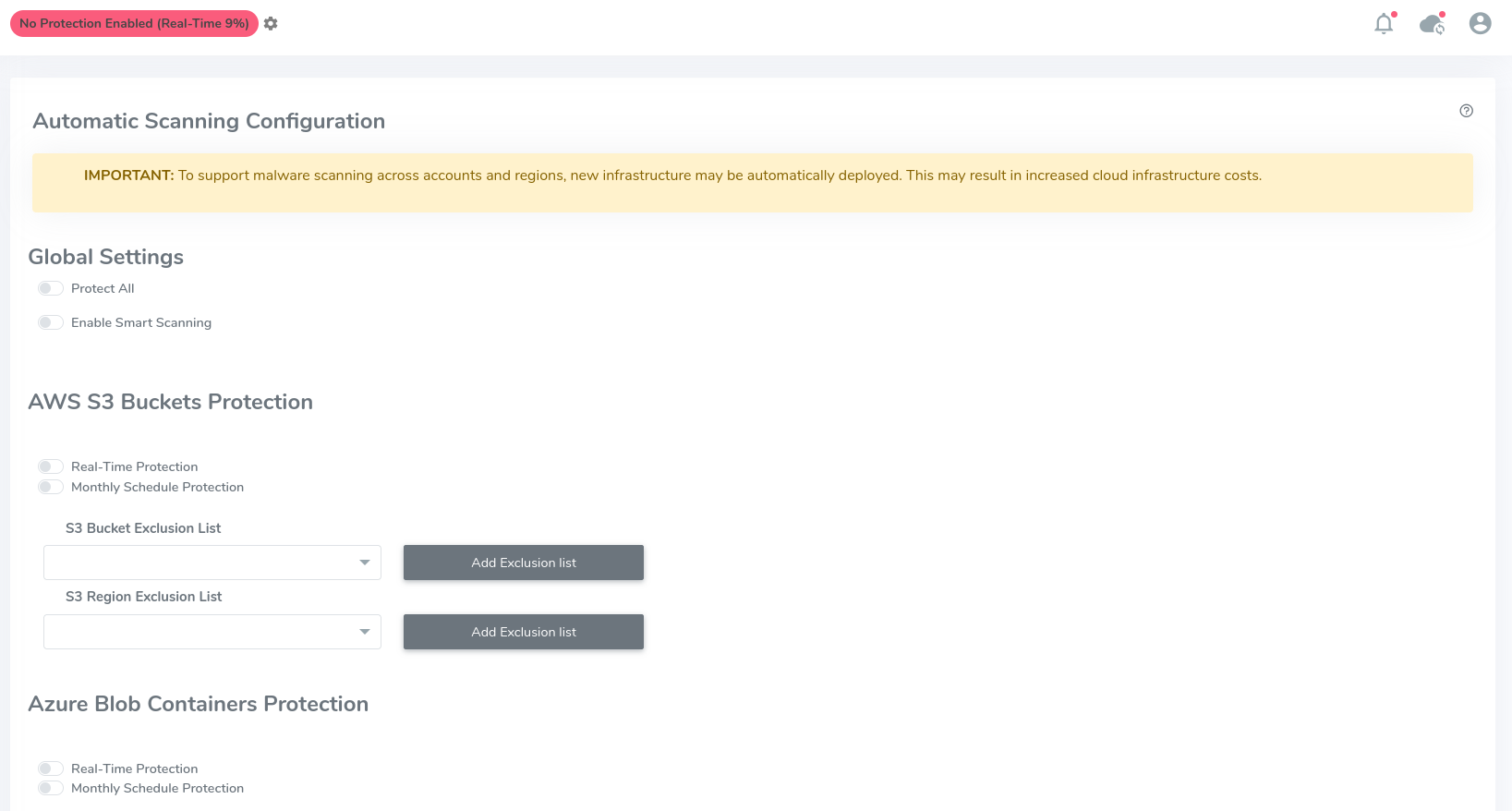The image size is (1512, 811).
Task: Enable Azure Blob Real-Time Protection toggle
Action: tap(51, 769)
